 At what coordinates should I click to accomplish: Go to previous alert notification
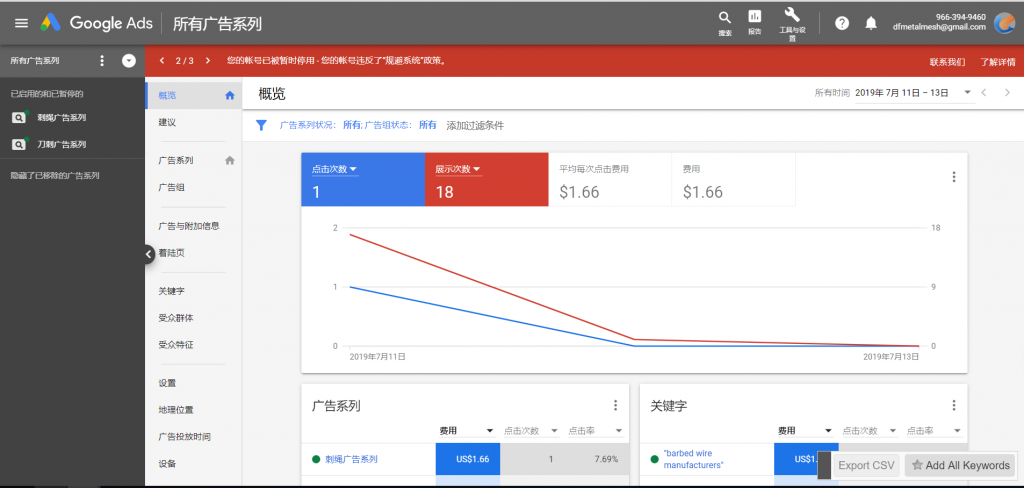[161, 61]
